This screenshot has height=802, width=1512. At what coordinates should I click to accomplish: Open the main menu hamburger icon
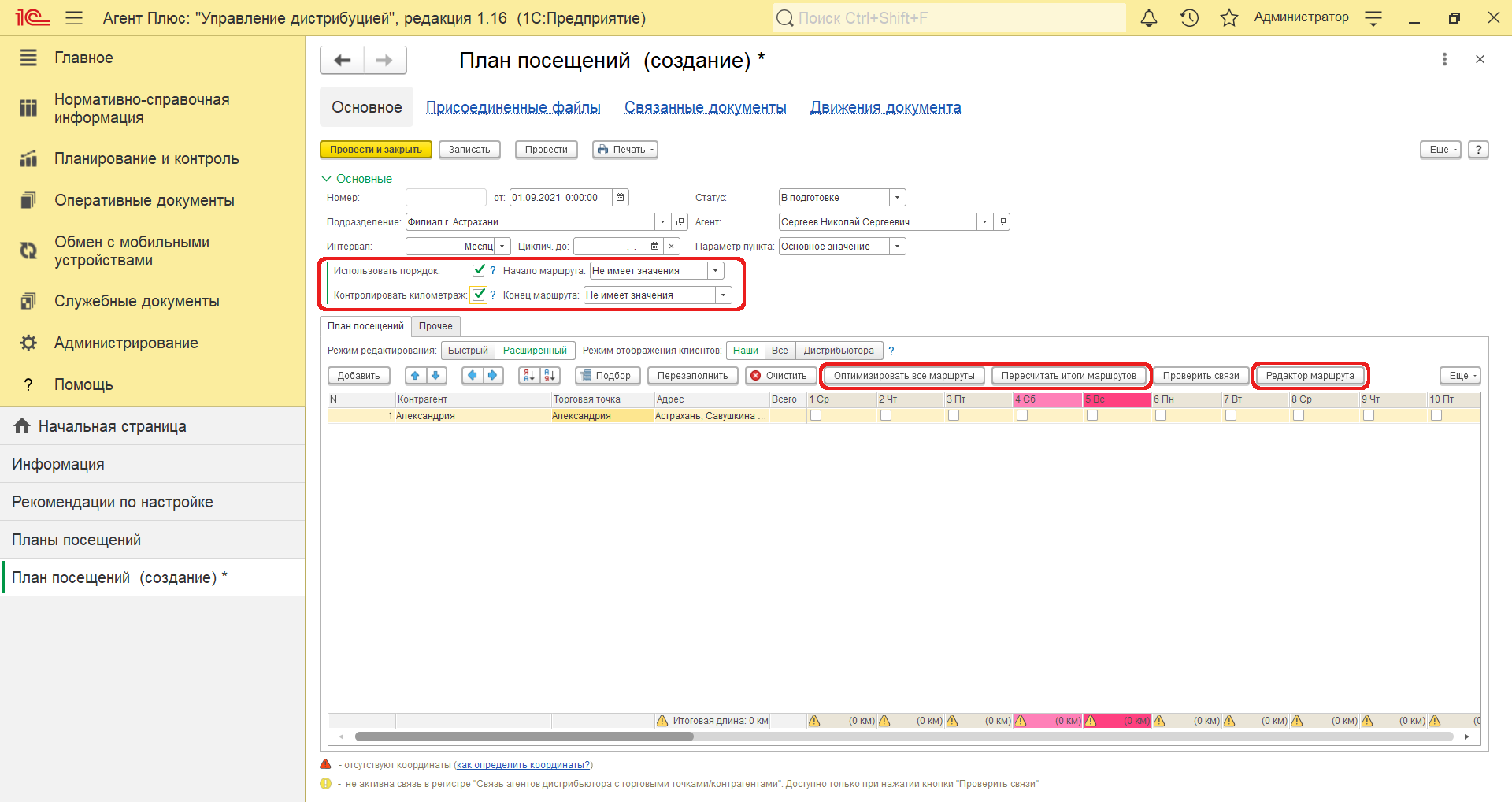click(74, 17)
